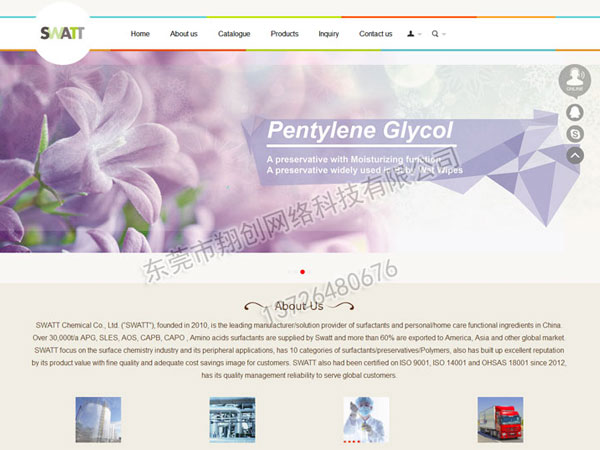Open the red truck thumbnail
Viewport: 600px width, 450px height.
[500, 419]
